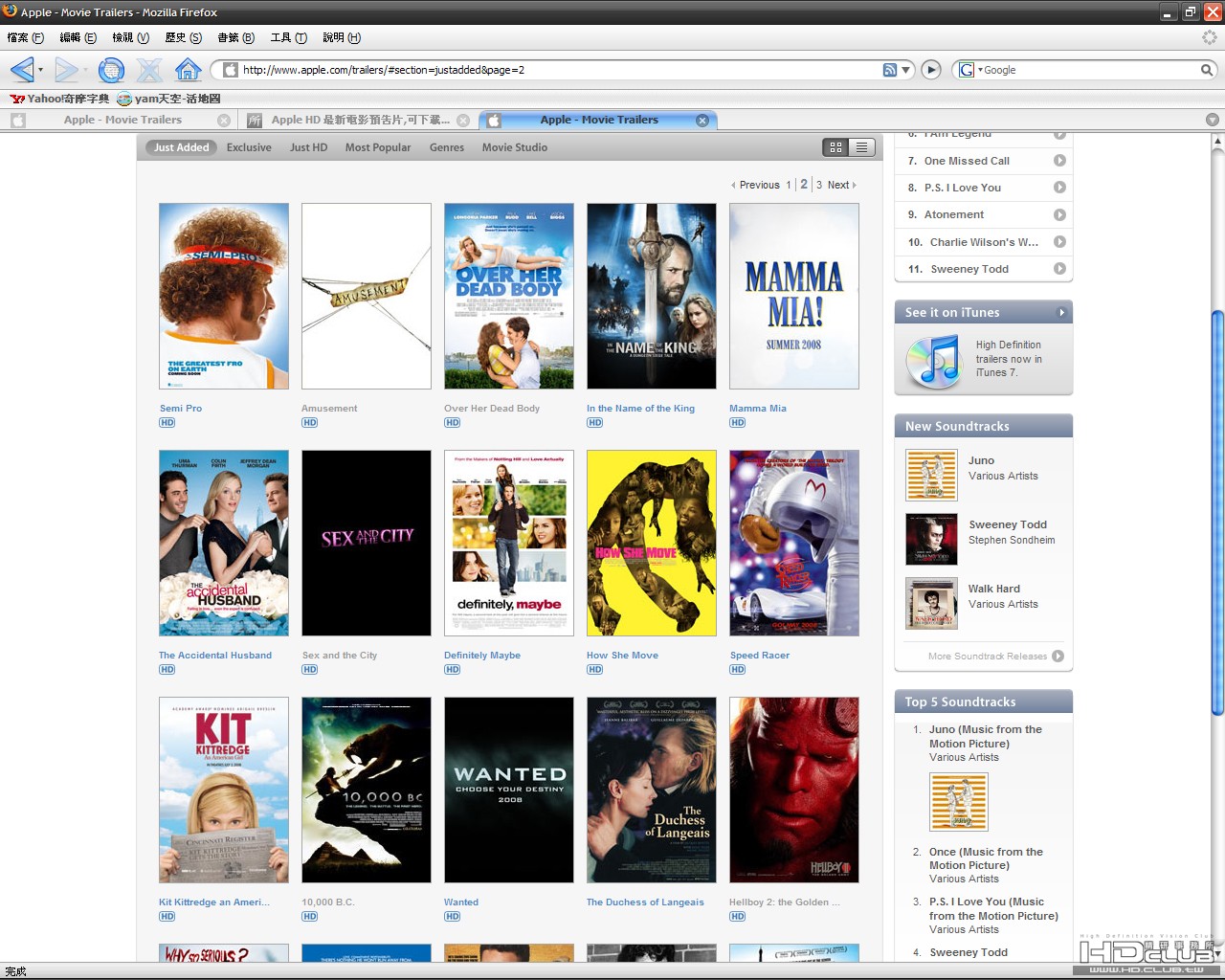Select the Just Added section
Viewport: 1225px width, 980px height.
point(181,147)
